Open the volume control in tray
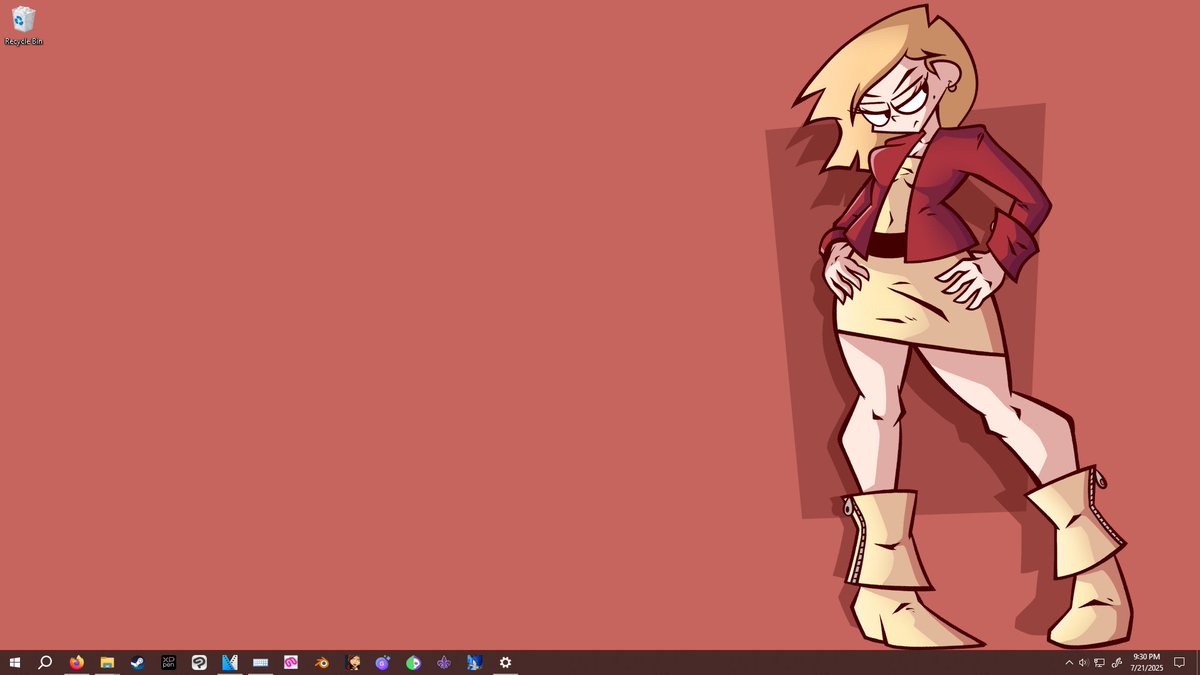This screenshot has width=1200, height=675. [1084, 662]
